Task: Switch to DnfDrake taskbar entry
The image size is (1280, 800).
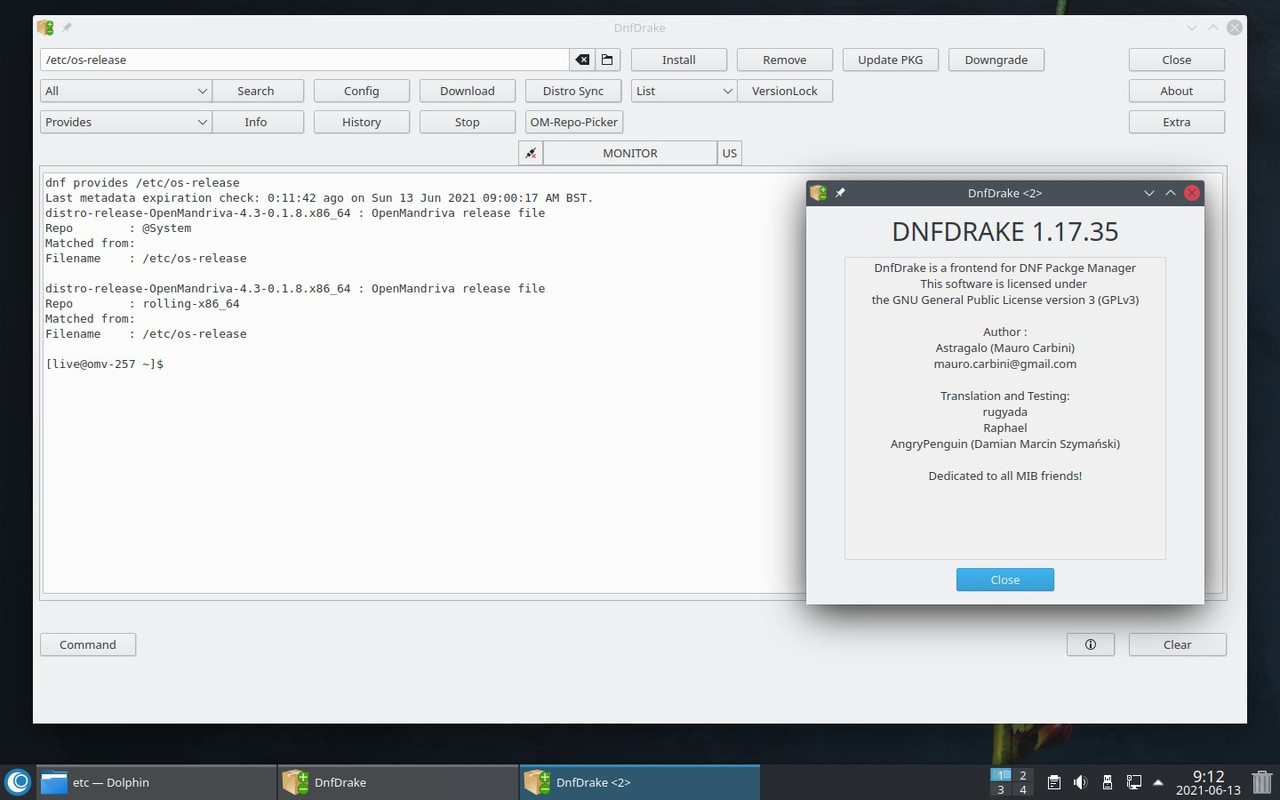Action: tap(398, 782)
